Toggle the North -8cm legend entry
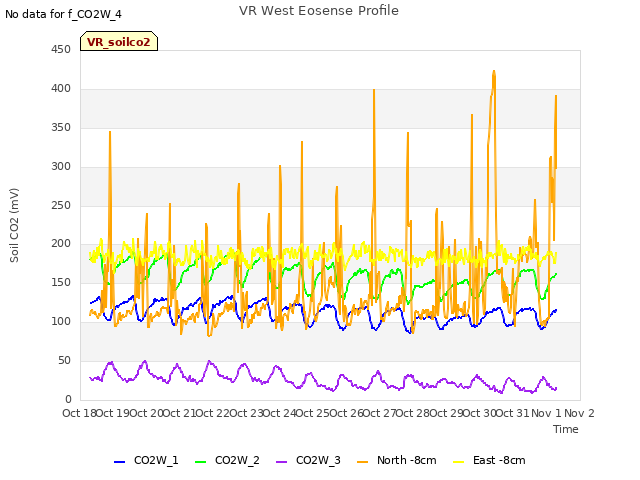The height and width of the screenshot is (480, 640). pyautogui.click(x=396, y=460)
